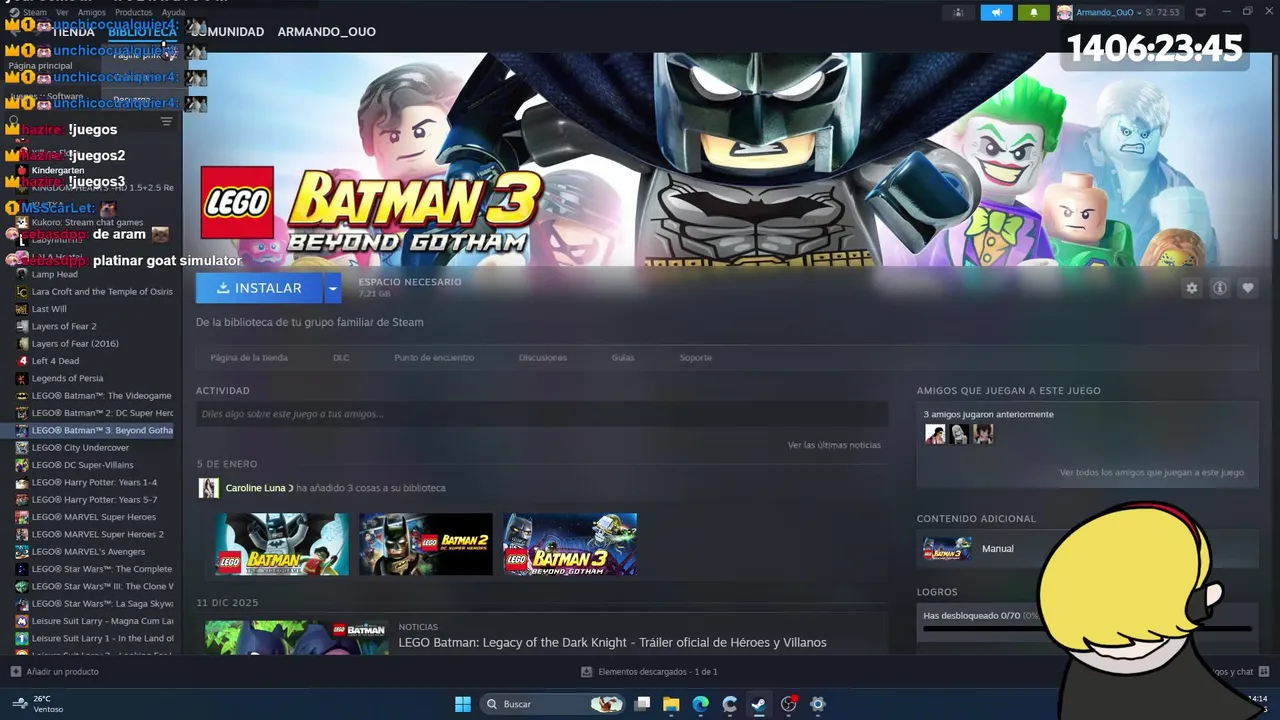This screenshot has width=1280, height=720.
Task: Show game info icon
Action: (x=1220, y=288)
